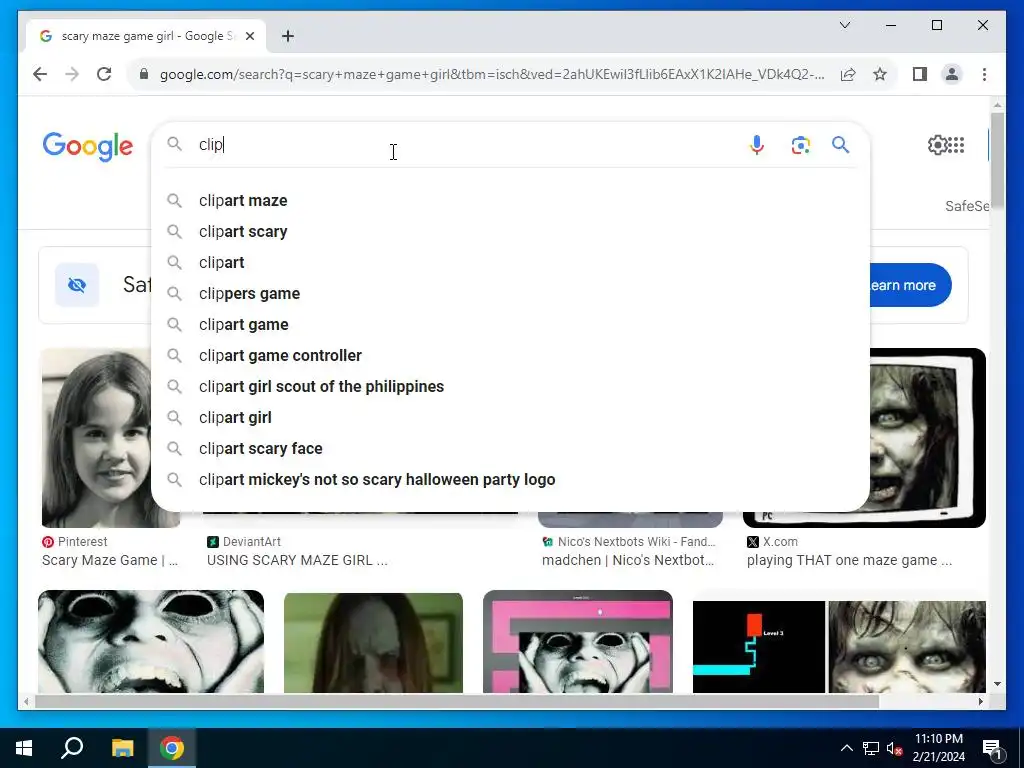Open Google apps grid
Image resolution: width=1024 pixels, height=768 pixels.
956,144
